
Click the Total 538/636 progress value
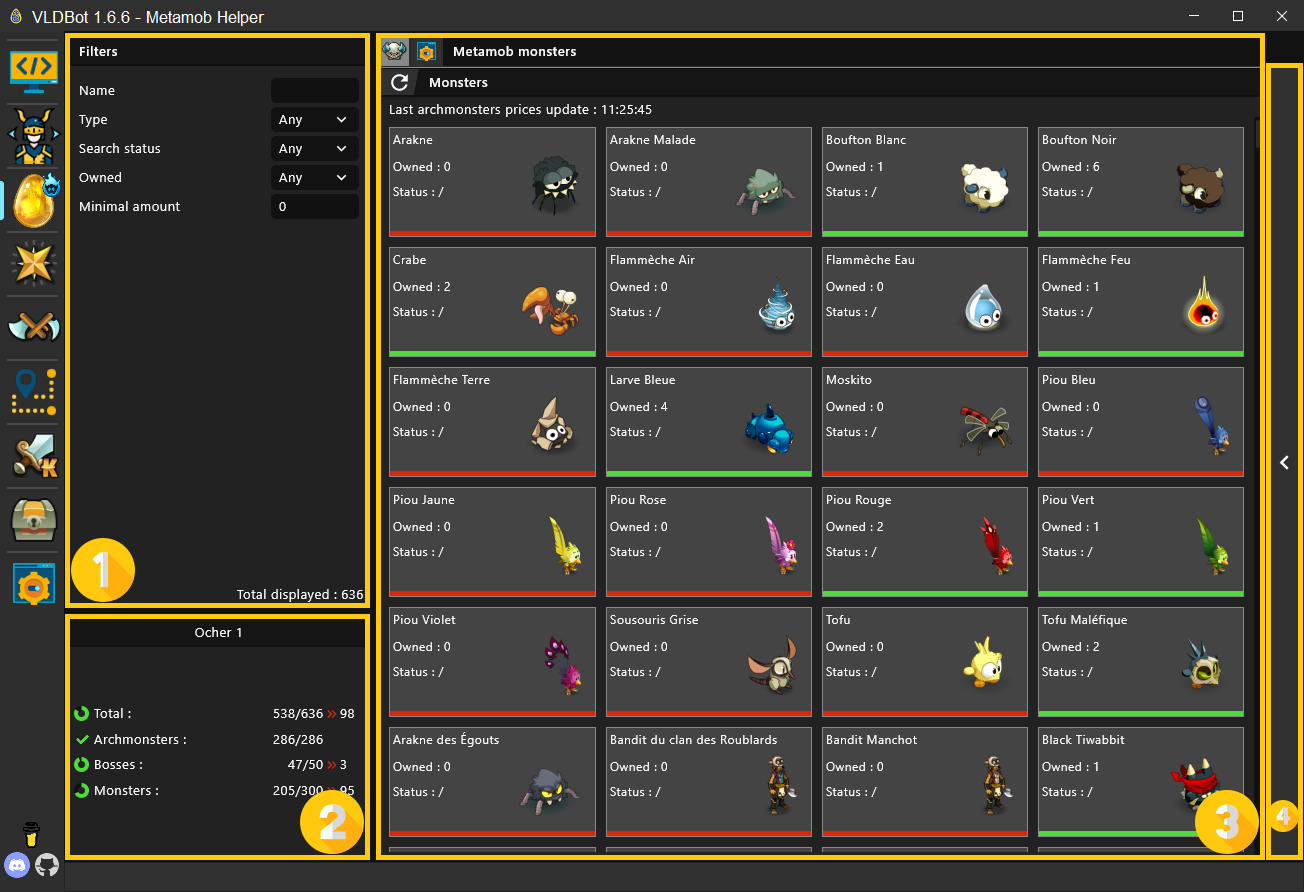pyautogui.click(x=298, y=714)
